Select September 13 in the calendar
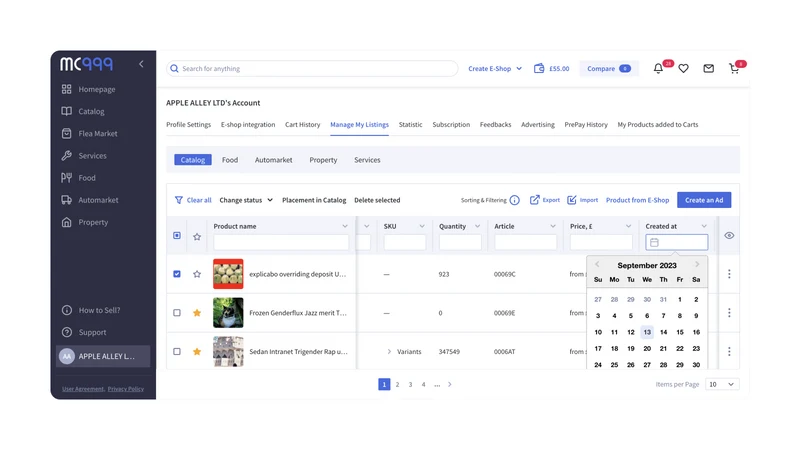 pyautogui.click(x=647, y=332)
